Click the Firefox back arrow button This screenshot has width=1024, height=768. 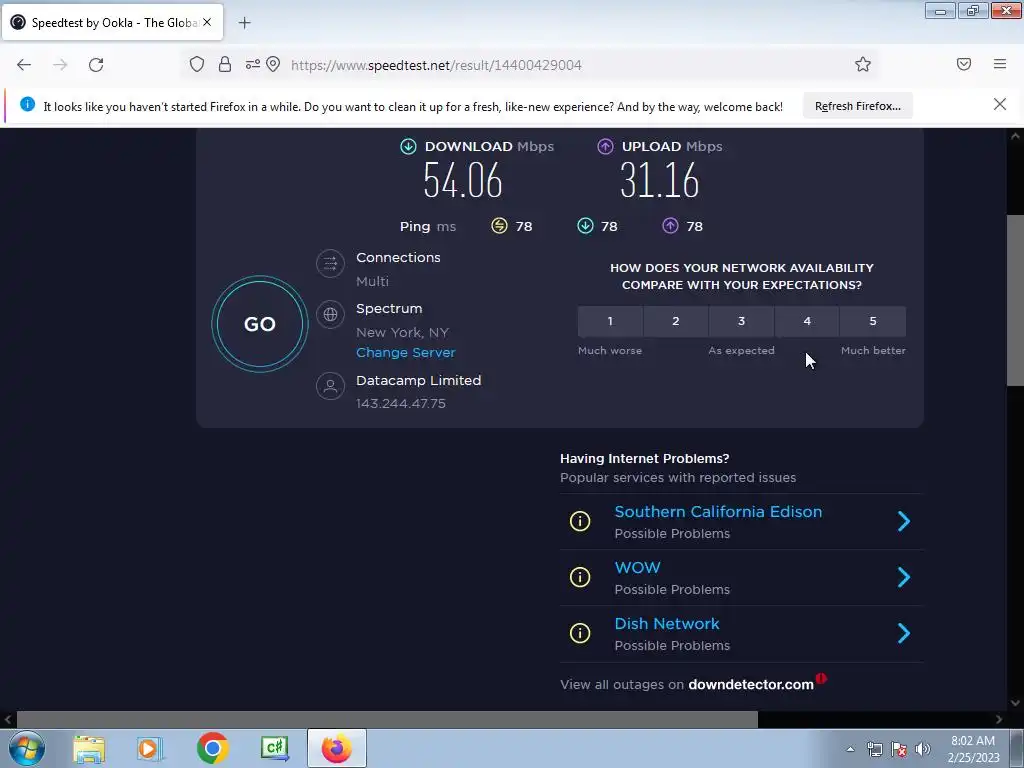(x=24, y=65)
